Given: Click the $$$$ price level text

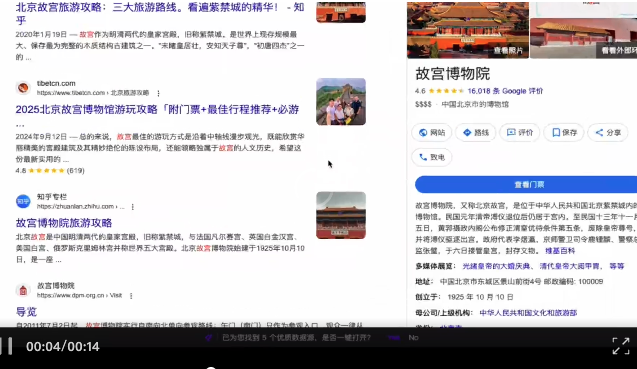Looking at the screenshot, I should (x=423, y=104).
